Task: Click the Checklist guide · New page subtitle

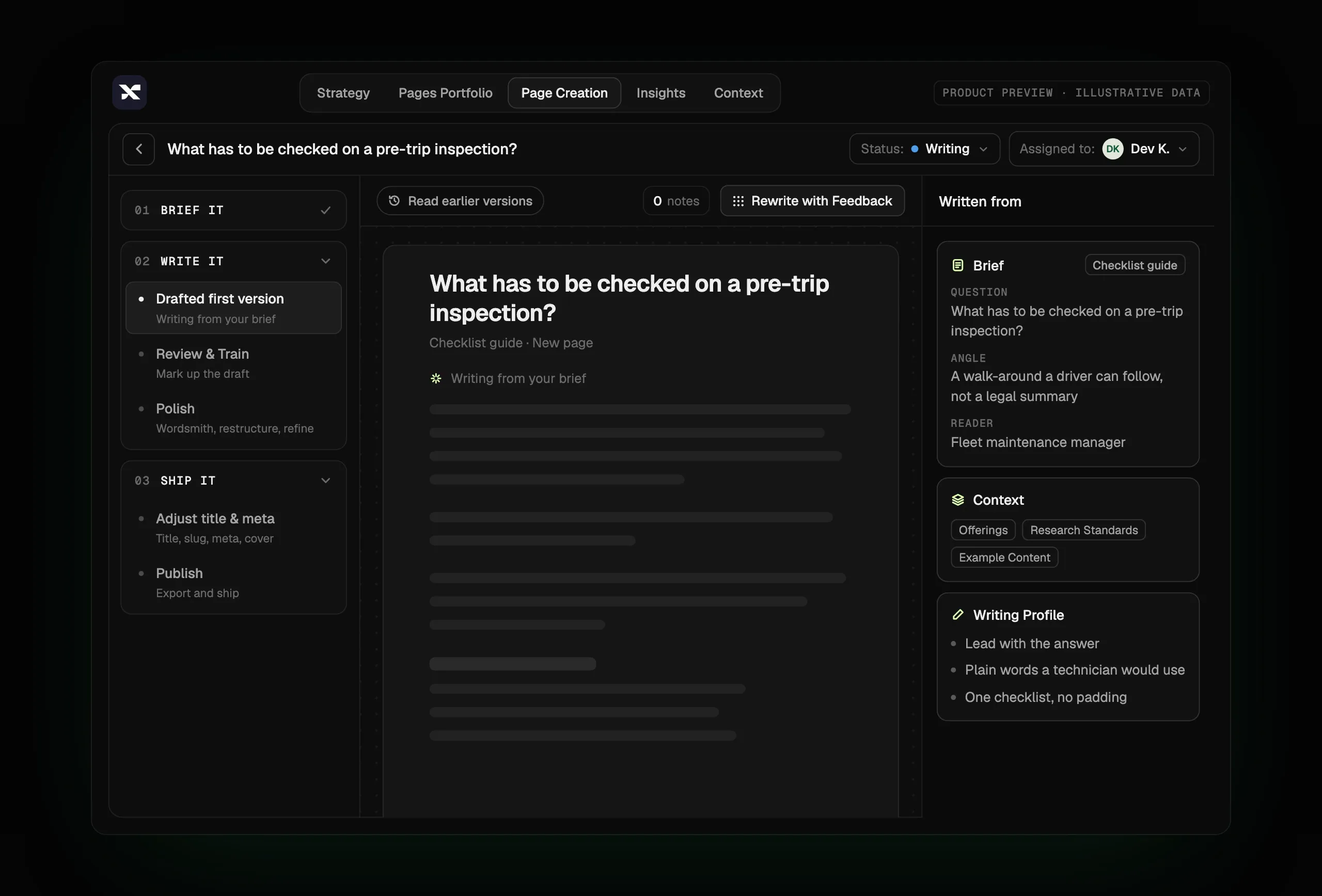Action: (x=511, y=343)
